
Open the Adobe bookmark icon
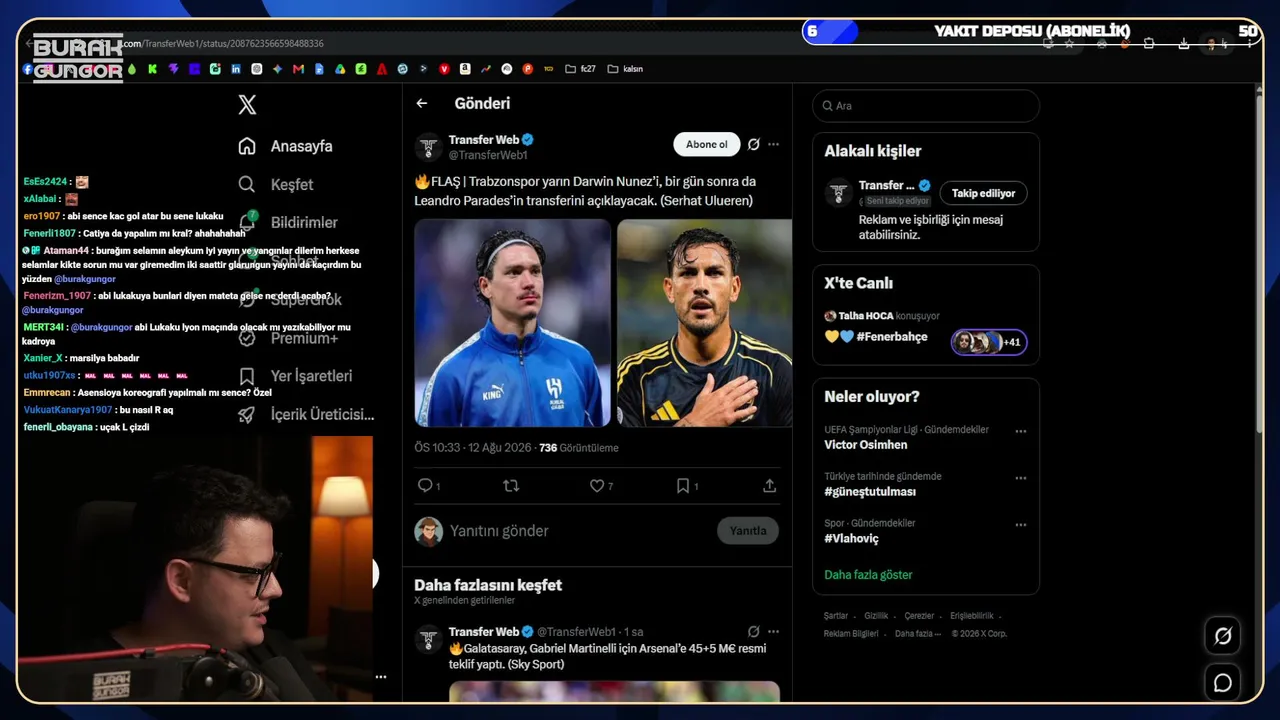[382, 69]
